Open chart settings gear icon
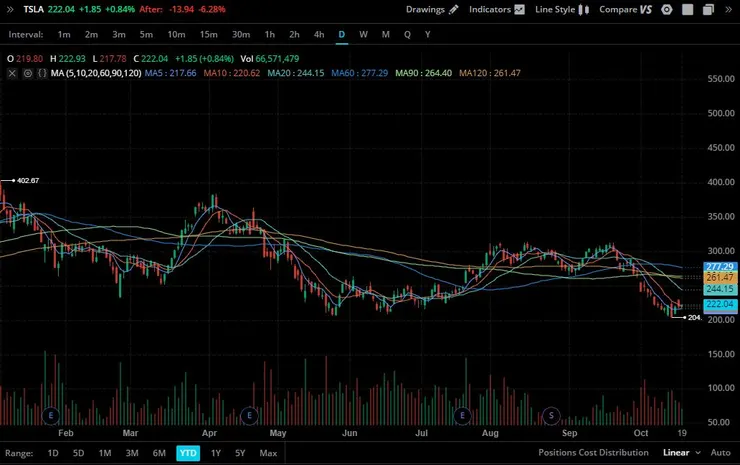The width and height of the screenshot is (740, 465). (x=666, y=9)
